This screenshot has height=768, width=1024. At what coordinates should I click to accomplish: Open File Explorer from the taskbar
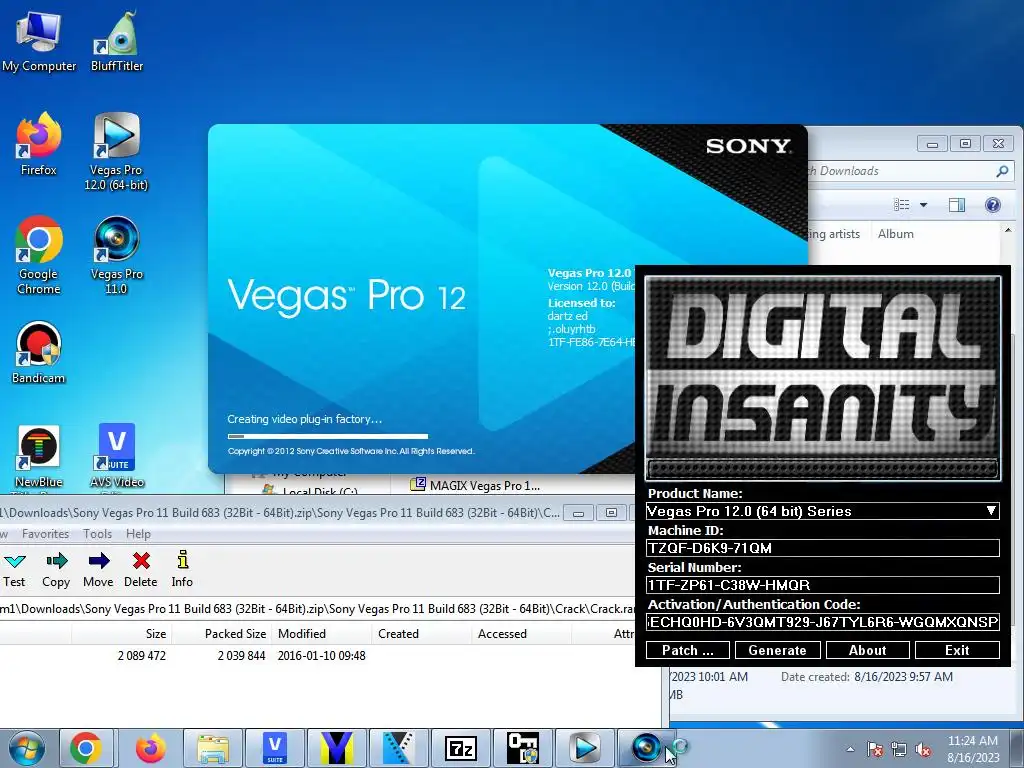coord(213,748)
